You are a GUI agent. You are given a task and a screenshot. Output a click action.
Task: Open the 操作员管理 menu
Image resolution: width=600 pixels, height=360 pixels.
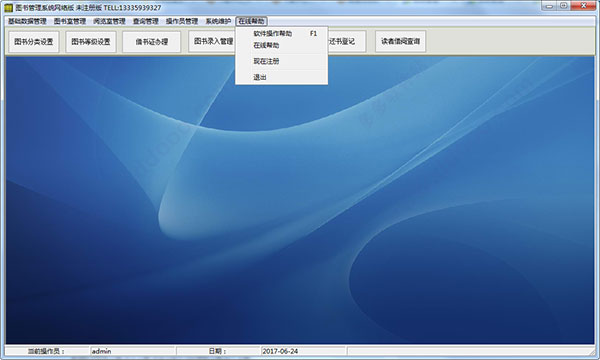(182, 21)
